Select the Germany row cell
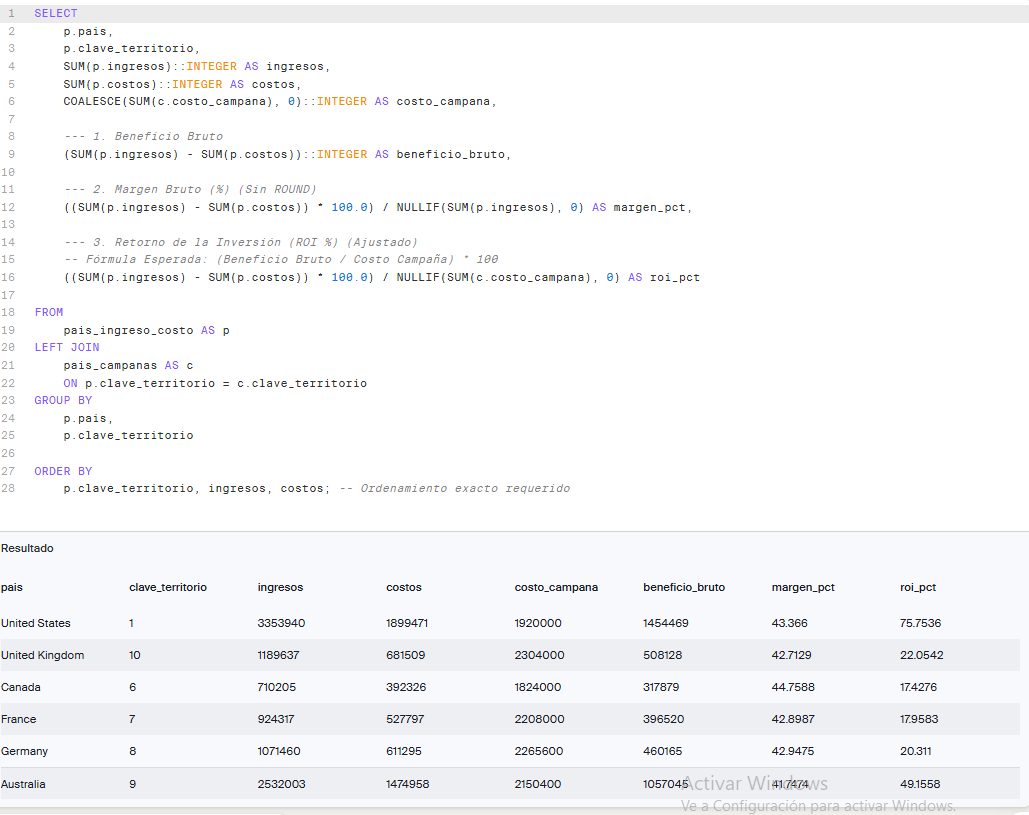The height and width of the screenshot is (815, 1029). (24, 751)
